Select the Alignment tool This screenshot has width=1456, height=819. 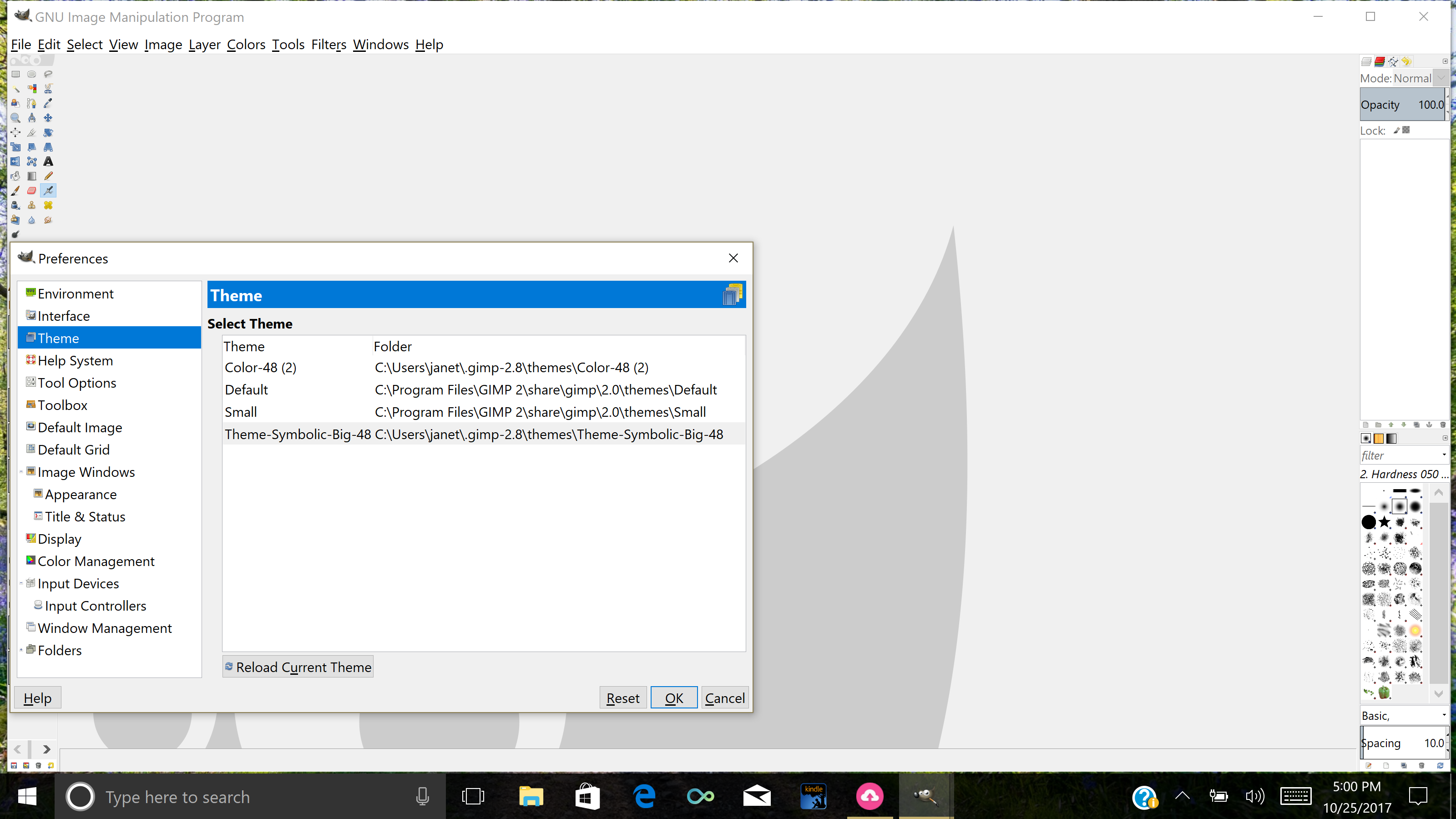(15, 132)
